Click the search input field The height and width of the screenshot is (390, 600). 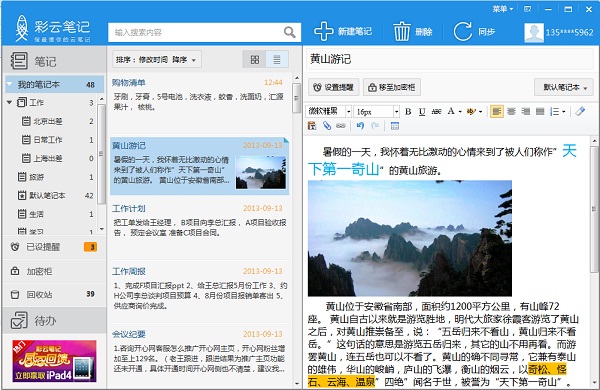[196, 32]
